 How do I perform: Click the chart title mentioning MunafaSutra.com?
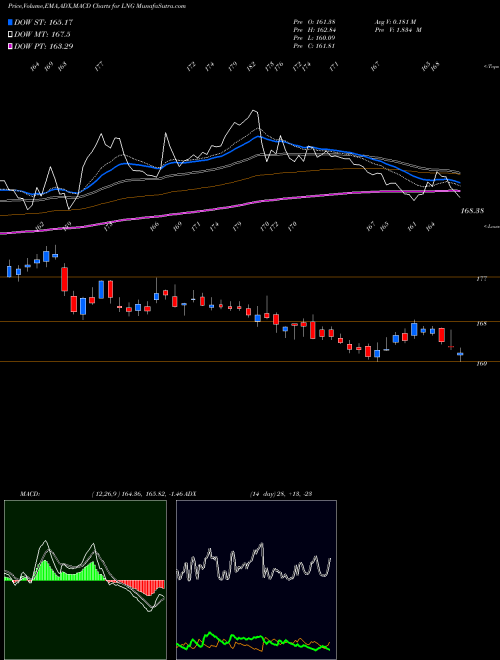(x=97, y=7)
